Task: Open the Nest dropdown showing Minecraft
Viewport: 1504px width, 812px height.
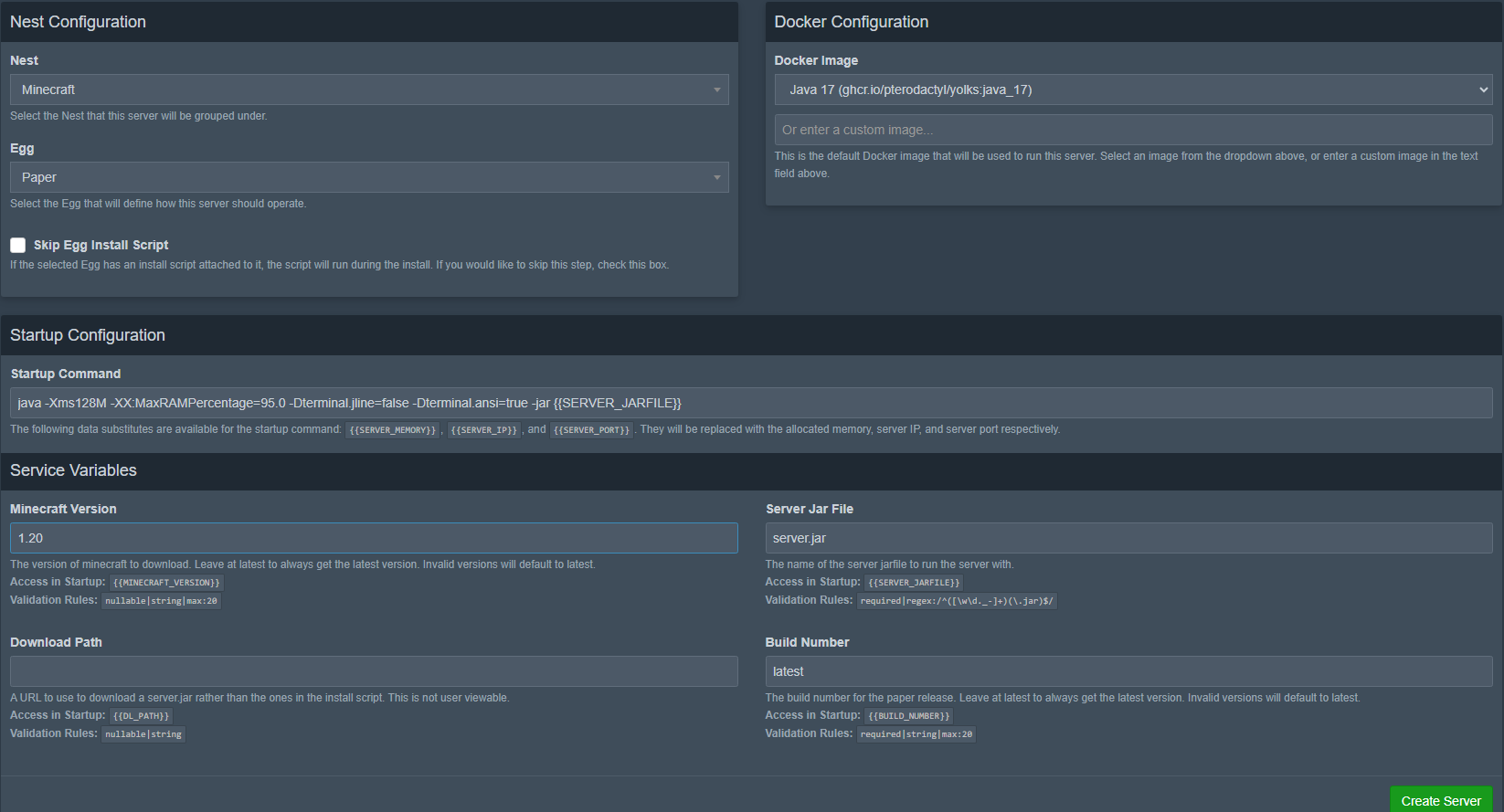Action: click(x=368, y=90)
